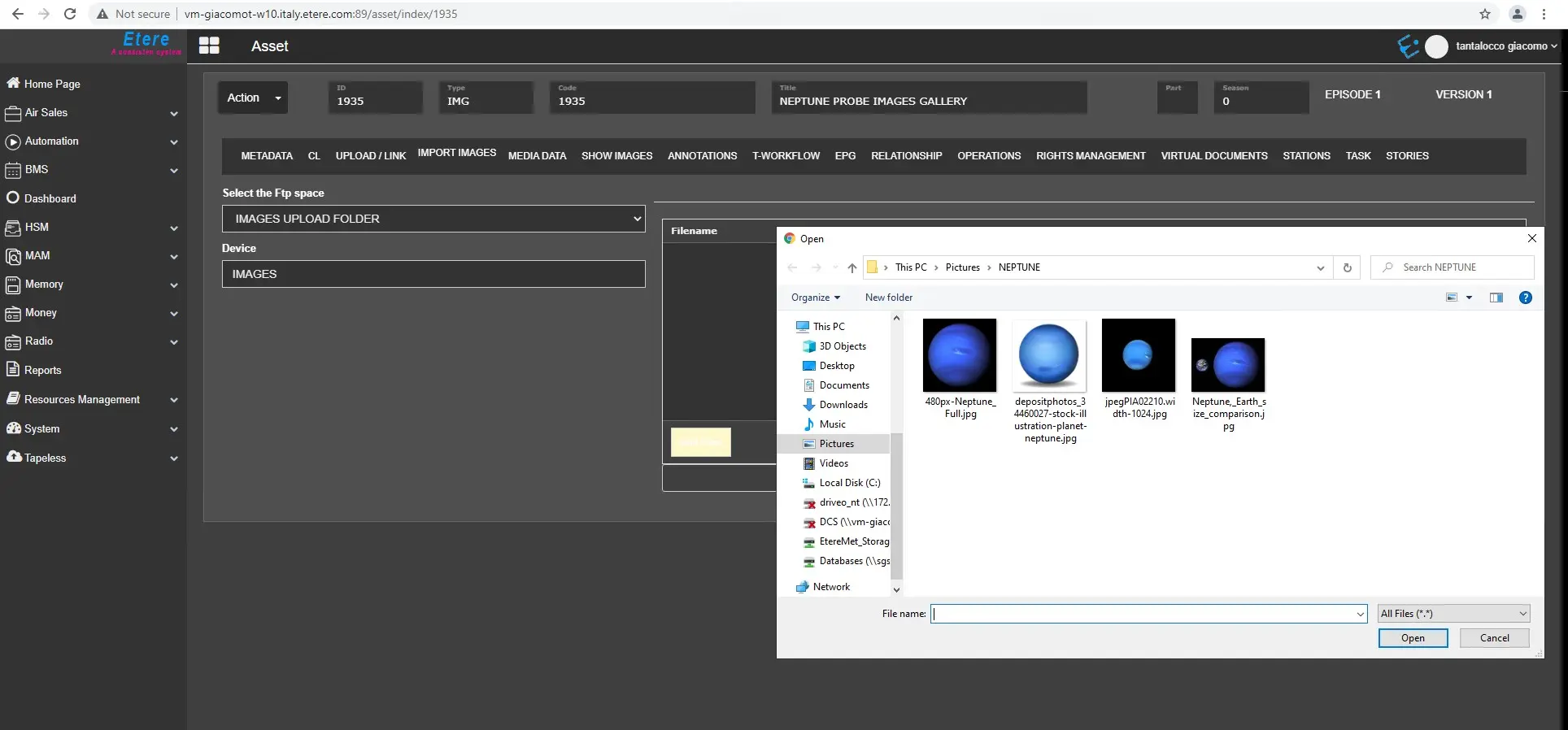1568x730 pixels.
Task: Expand the Air Sales sidebar menu
Action: (x=173, y=113)
